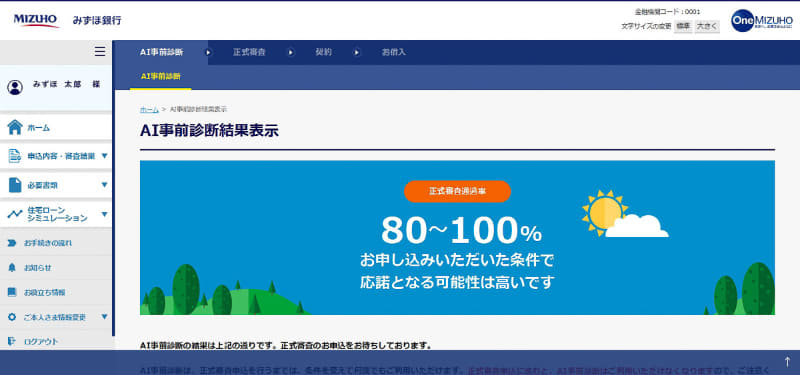Click the 正式審査通過率 orange badge
The image size is (800, 375).
(457, 191)
